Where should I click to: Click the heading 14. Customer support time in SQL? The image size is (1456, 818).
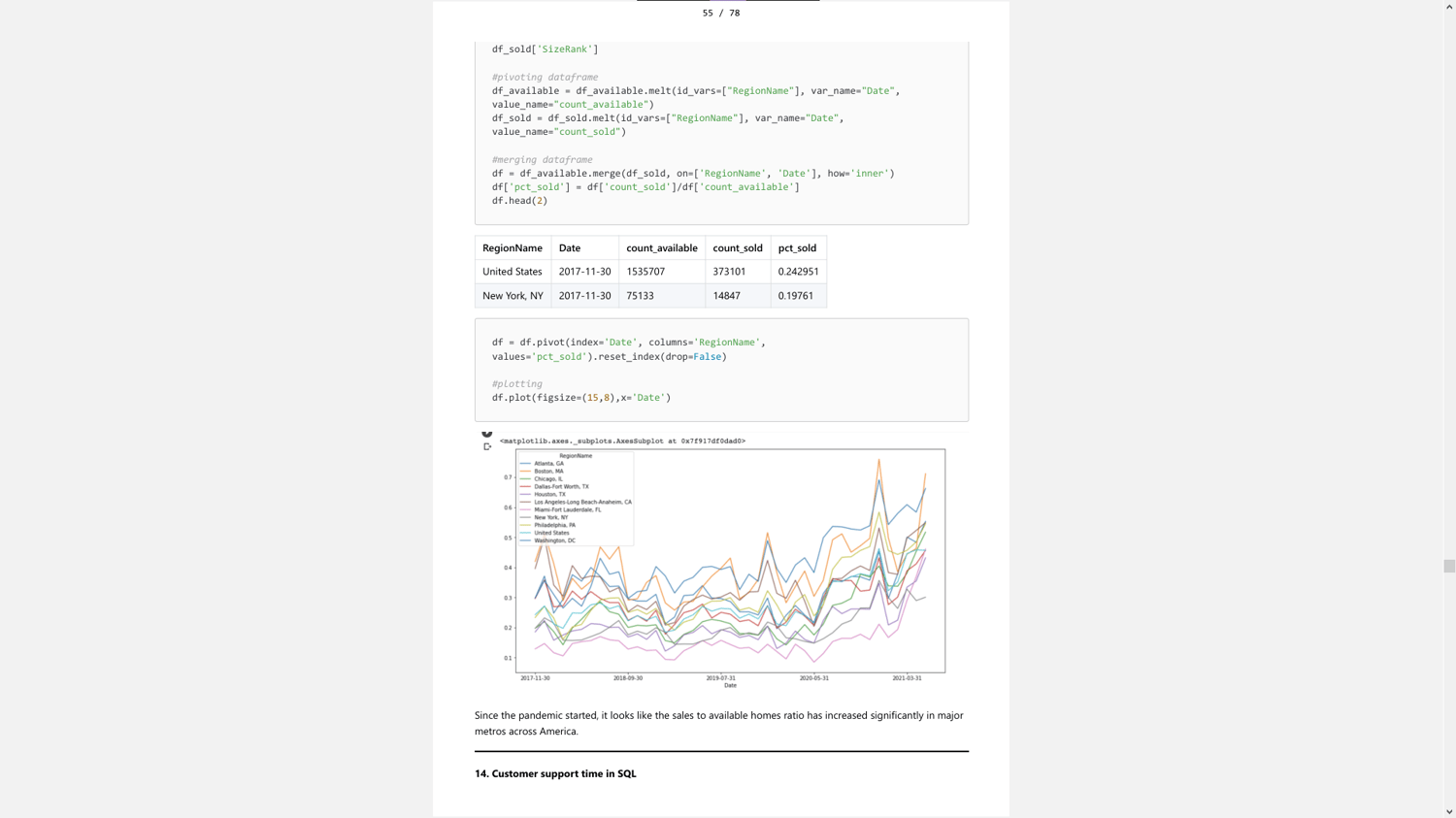(555, 773)
